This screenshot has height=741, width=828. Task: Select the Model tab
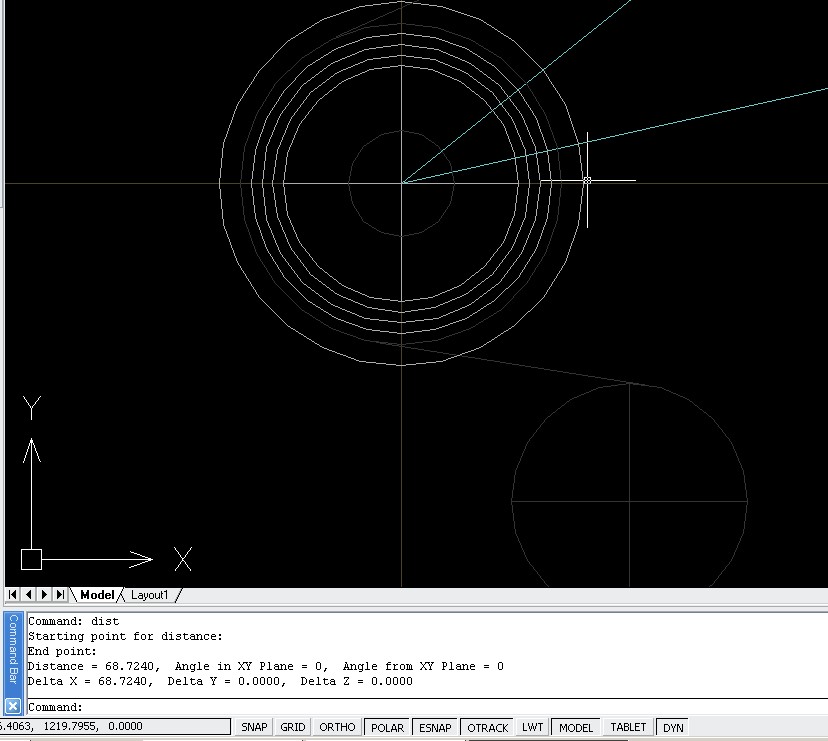coord(97,595)
